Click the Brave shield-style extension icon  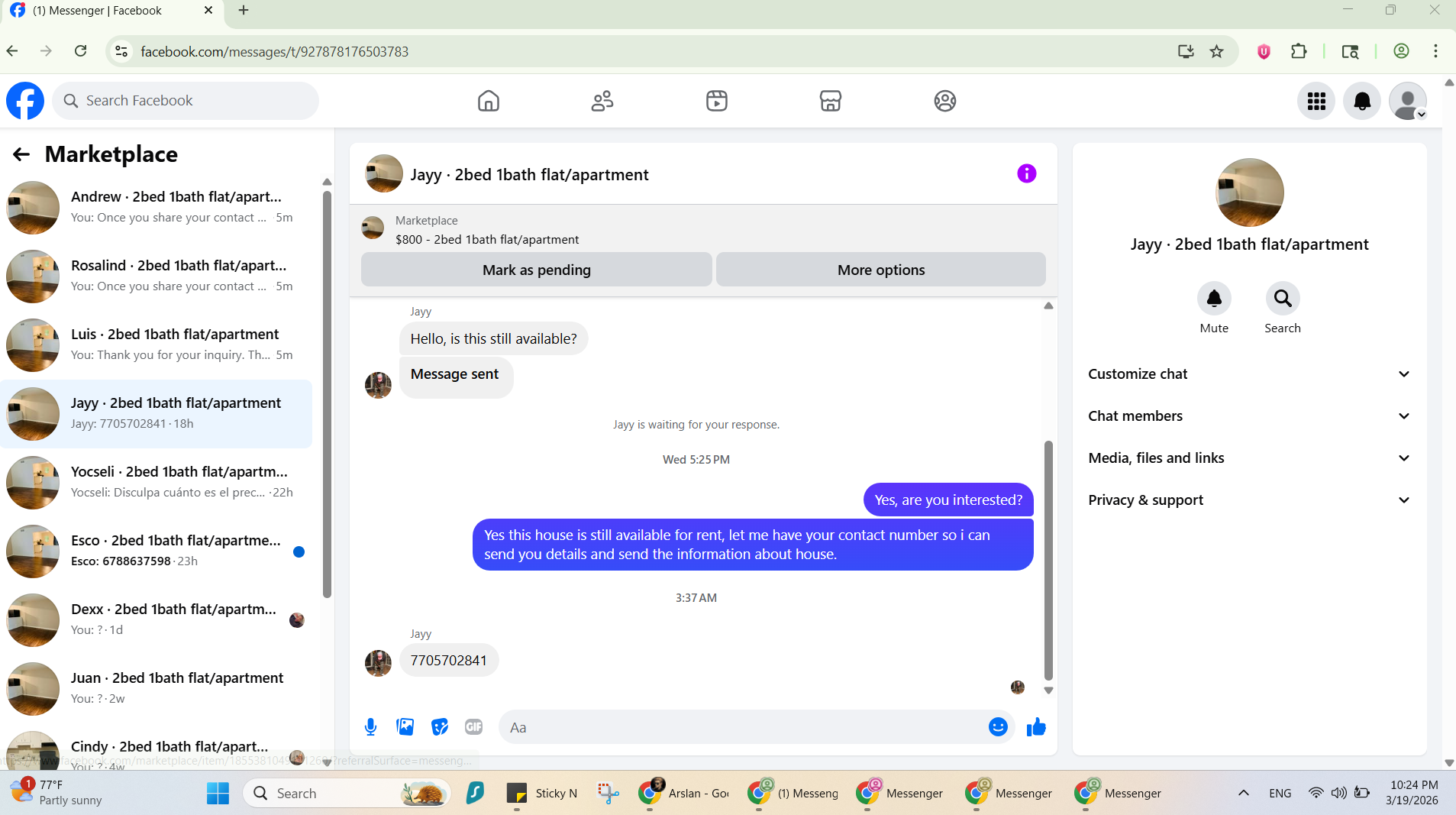click(1264, 51)
